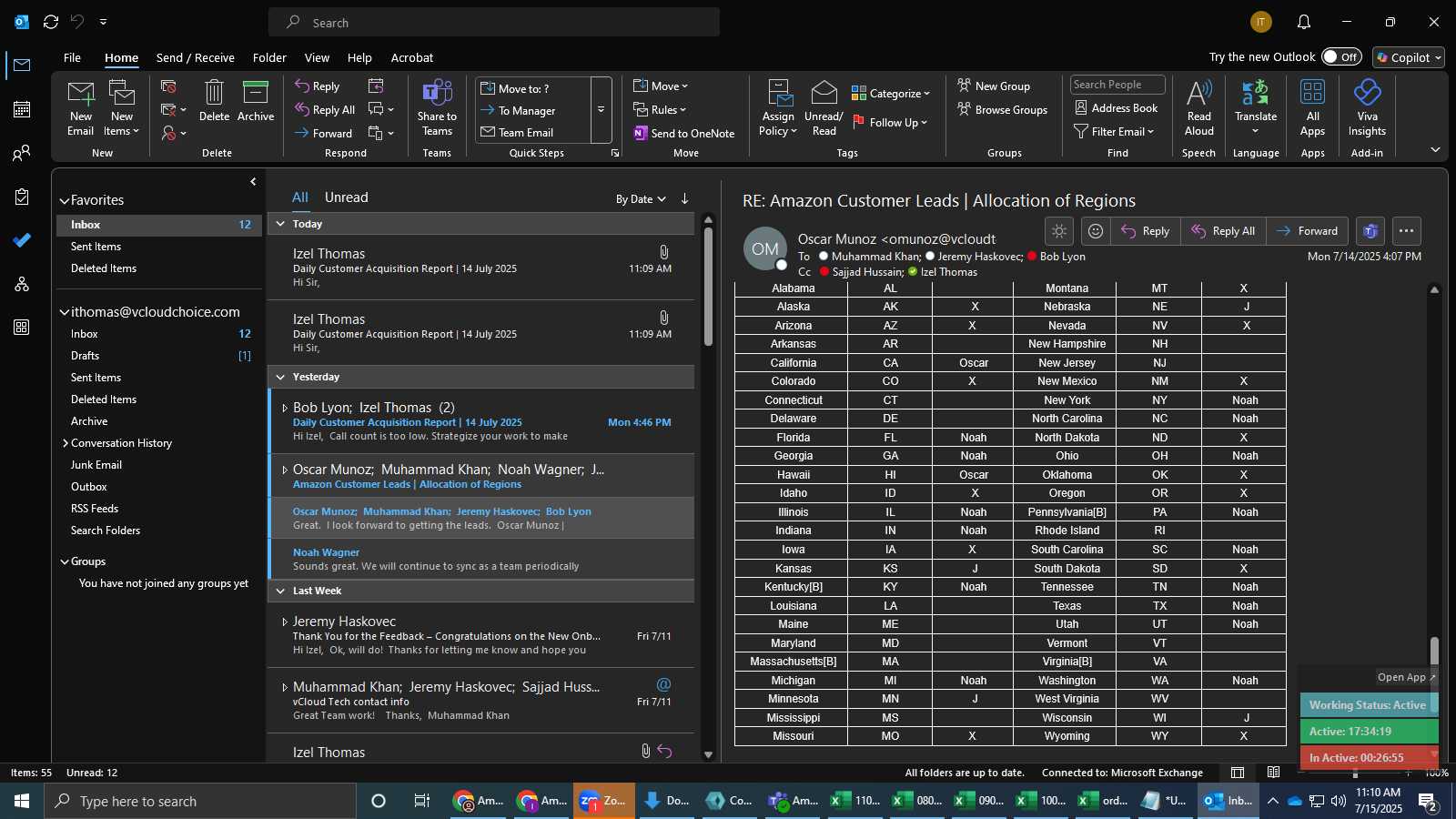The height and width of the screenshot is (819, 1456).
Task: Click the Search People field
Action: [x=1117, y=85]
